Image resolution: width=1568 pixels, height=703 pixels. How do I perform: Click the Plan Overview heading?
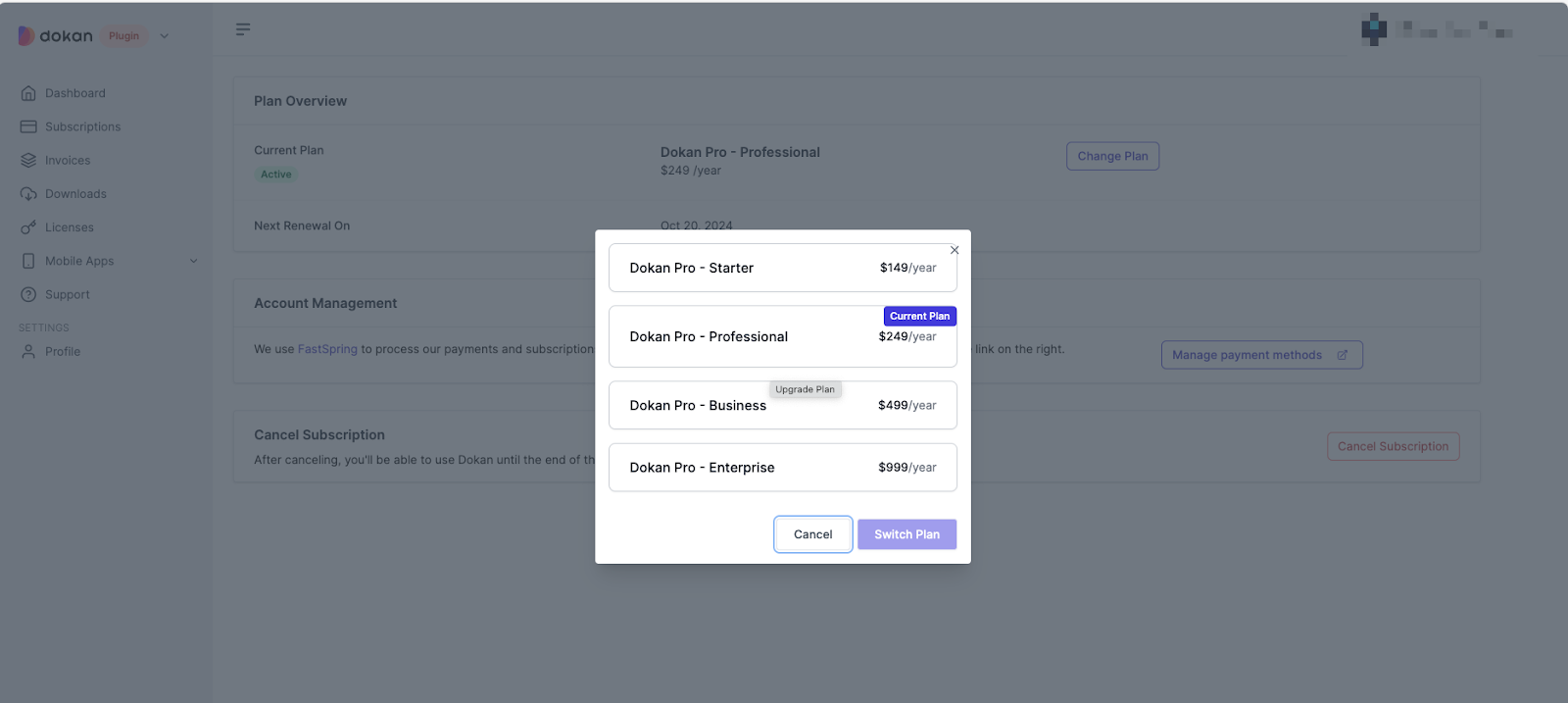300,101
